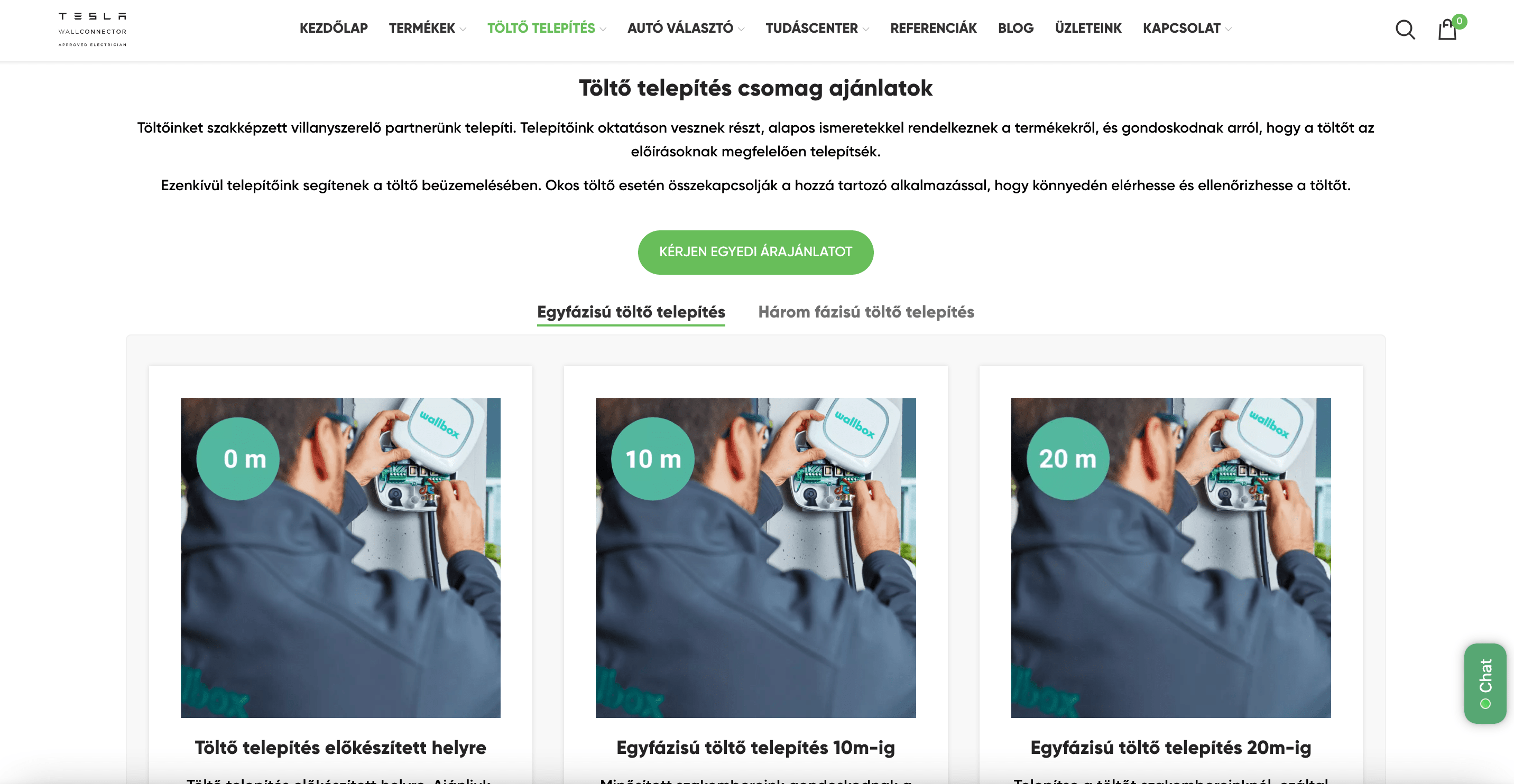The width and height of the screenshot is (1514, 784).
Task: Open the search magnifier icon
Action: point(1405,29)
